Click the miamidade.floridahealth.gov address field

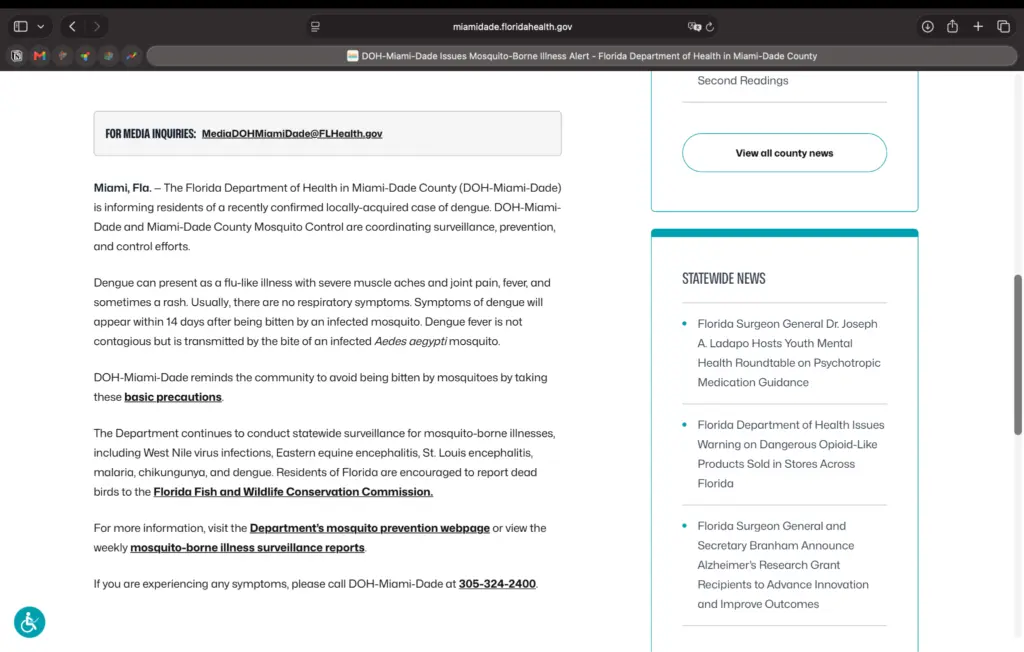pyautogui.click(x=512, y=27)
